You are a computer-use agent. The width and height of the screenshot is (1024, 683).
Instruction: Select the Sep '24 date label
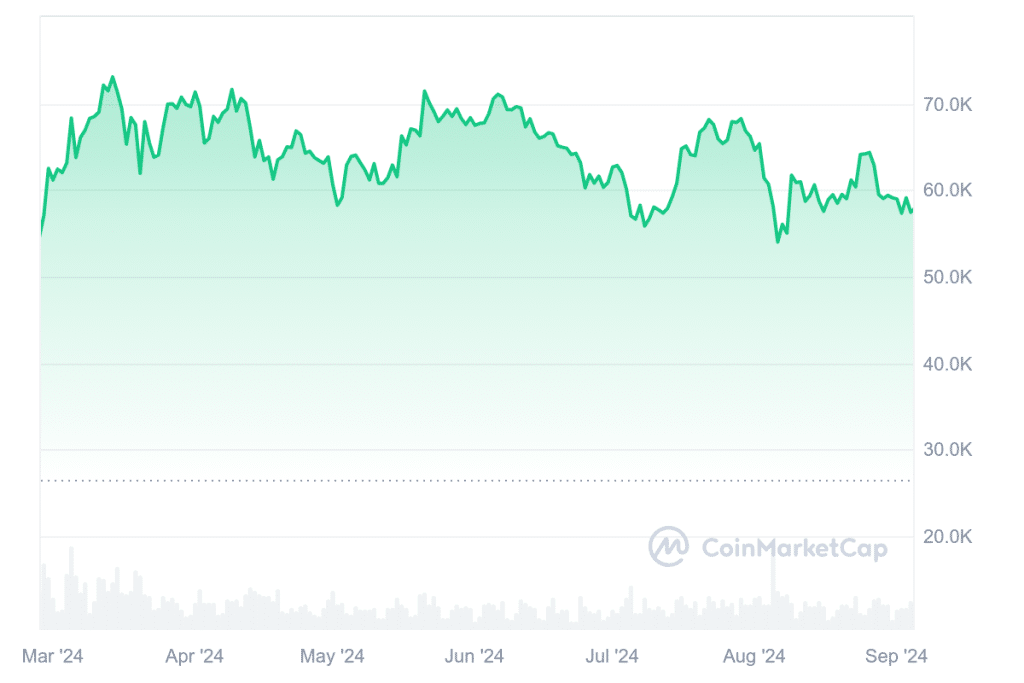pyautogui.click(x=898, y=656)
